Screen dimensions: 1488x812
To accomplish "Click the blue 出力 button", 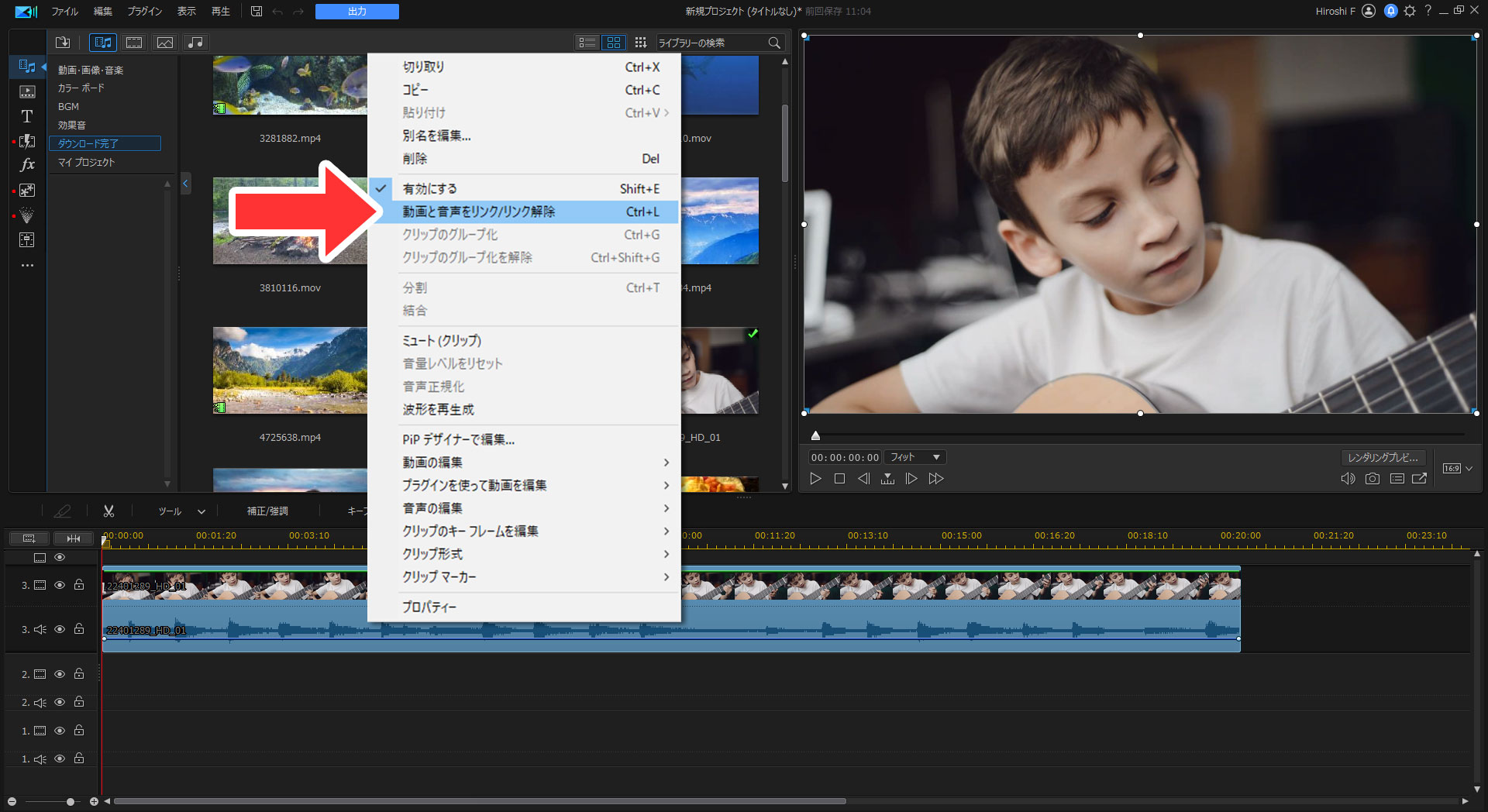I will [x=357, y=12].
